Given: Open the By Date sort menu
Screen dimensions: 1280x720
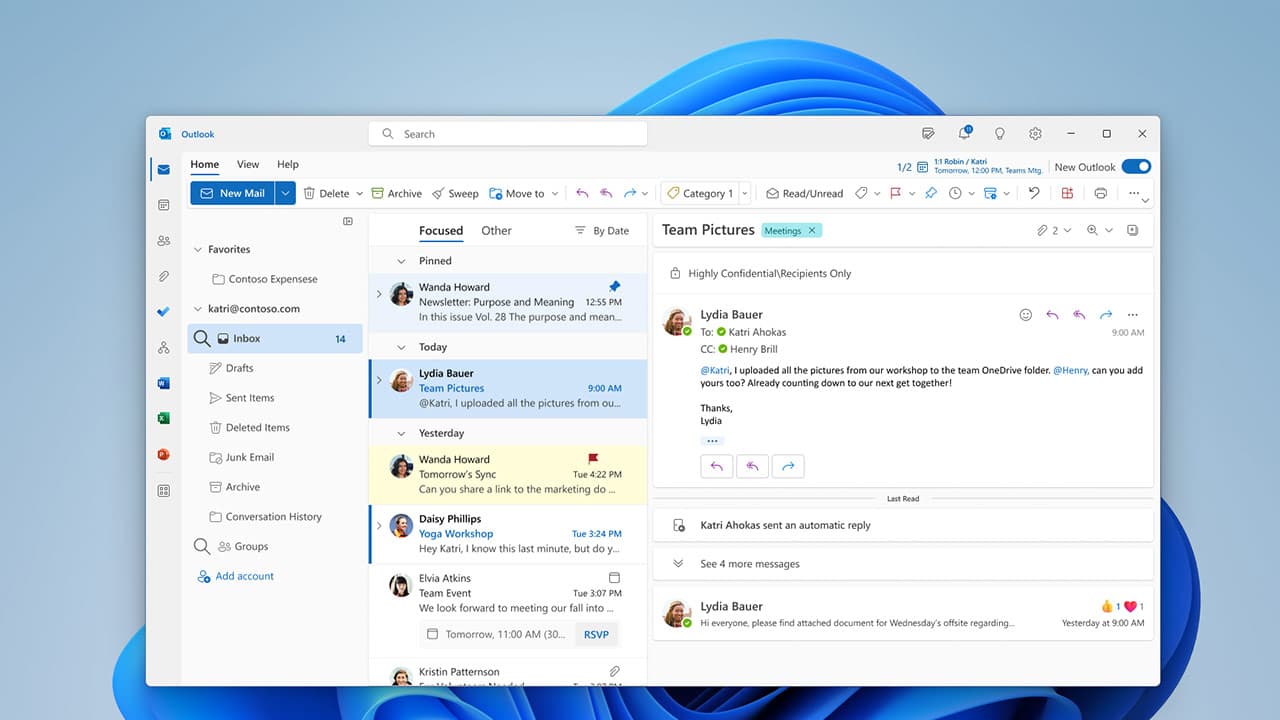Looking at the screenshot, I should tap(602, 230).
